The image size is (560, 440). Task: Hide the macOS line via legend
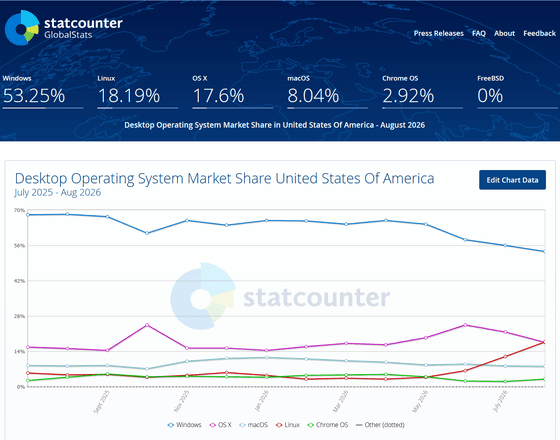coord(254,425)
